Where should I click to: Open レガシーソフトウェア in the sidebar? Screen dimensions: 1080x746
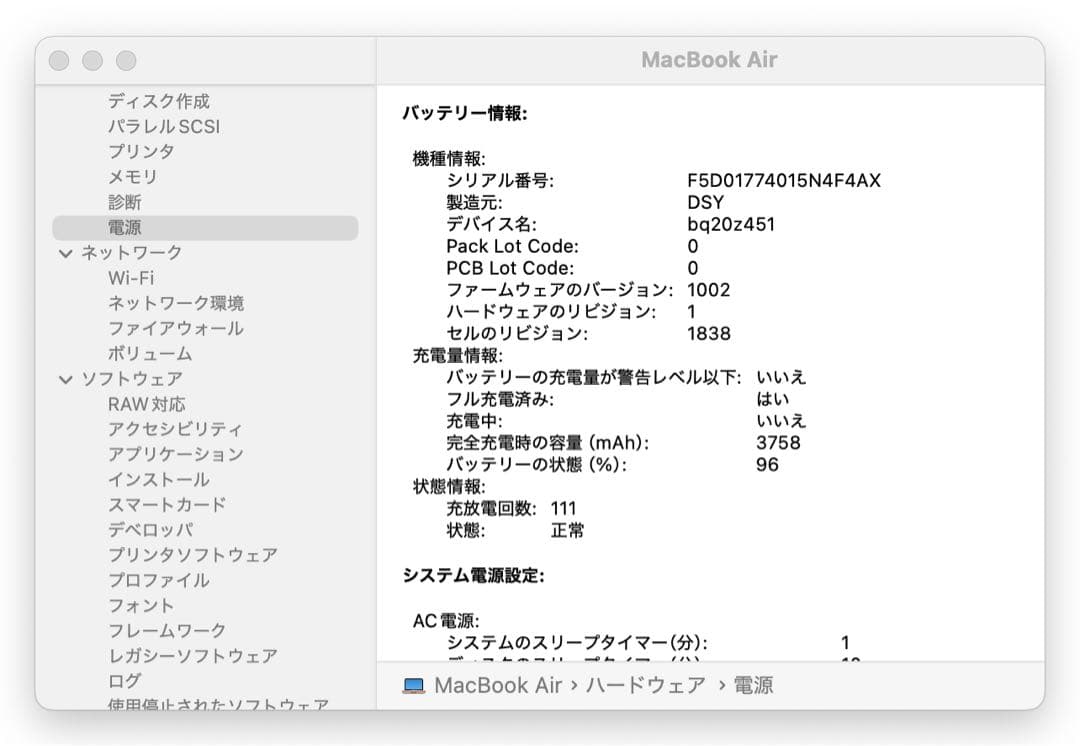(193, 656)
